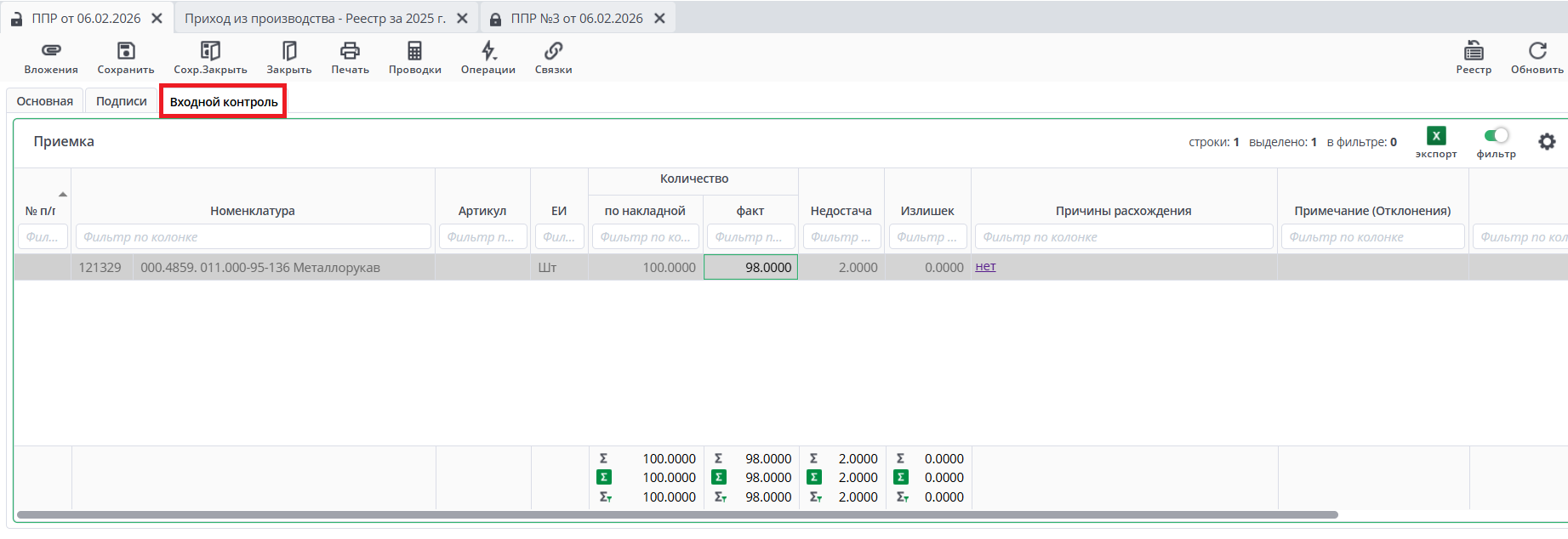Click the нет link in Причины расхождения

pos(985,267)
